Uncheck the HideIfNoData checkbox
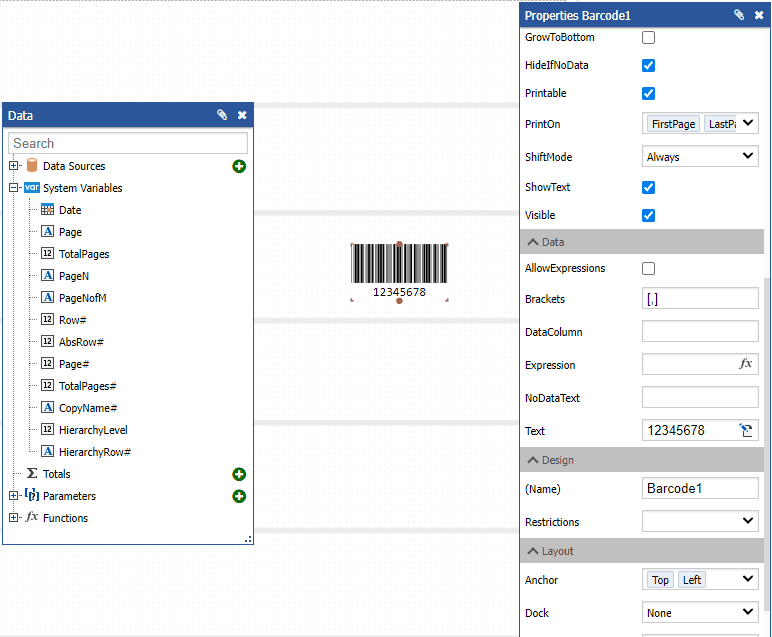772x637 pixels. coord(648,65)
